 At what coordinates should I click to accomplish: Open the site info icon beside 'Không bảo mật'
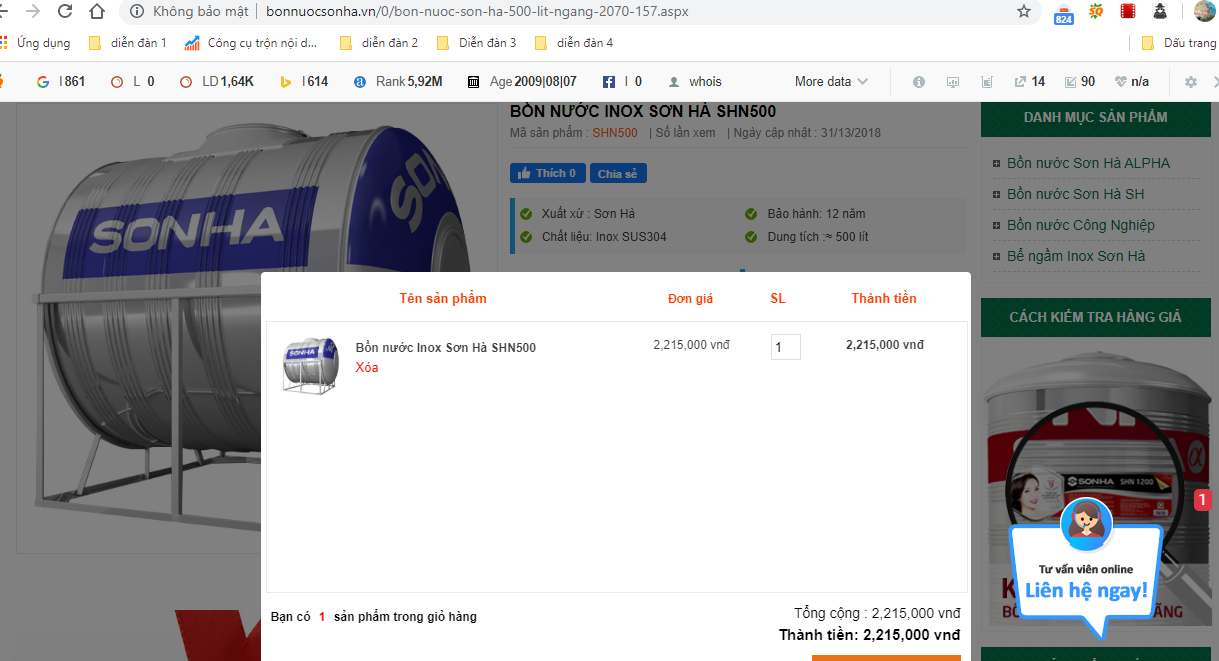(x=137, y=12)
